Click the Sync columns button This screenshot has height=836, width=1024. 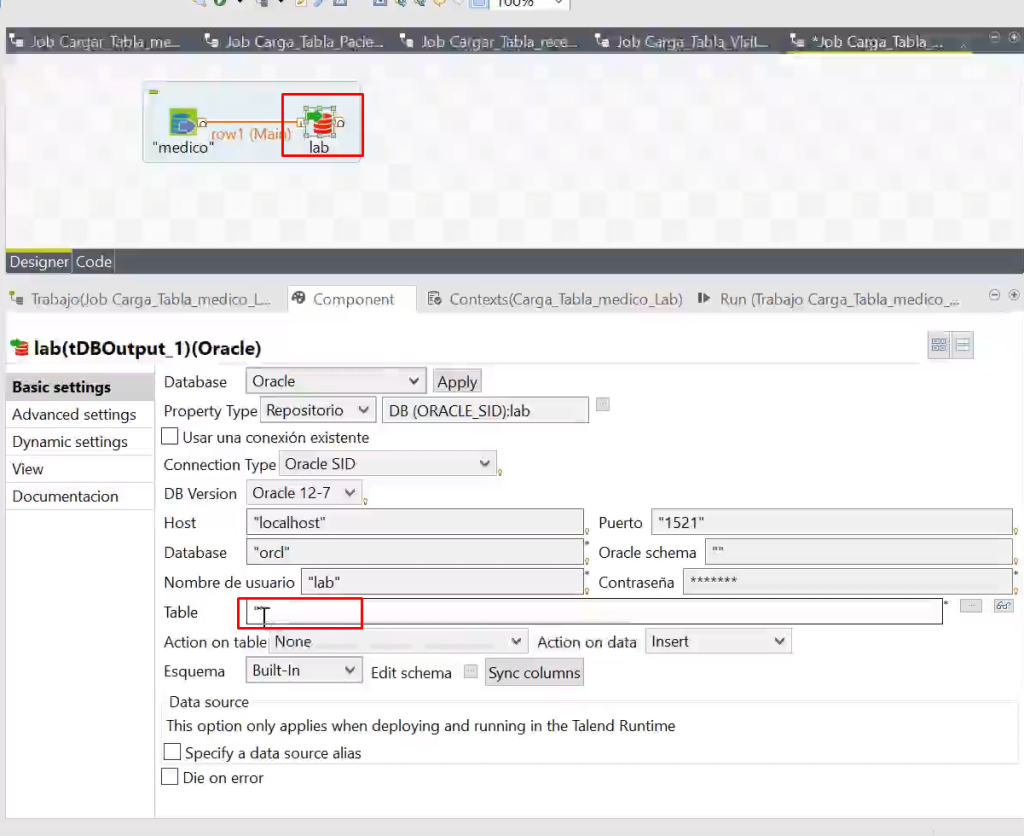coord(534,673)
